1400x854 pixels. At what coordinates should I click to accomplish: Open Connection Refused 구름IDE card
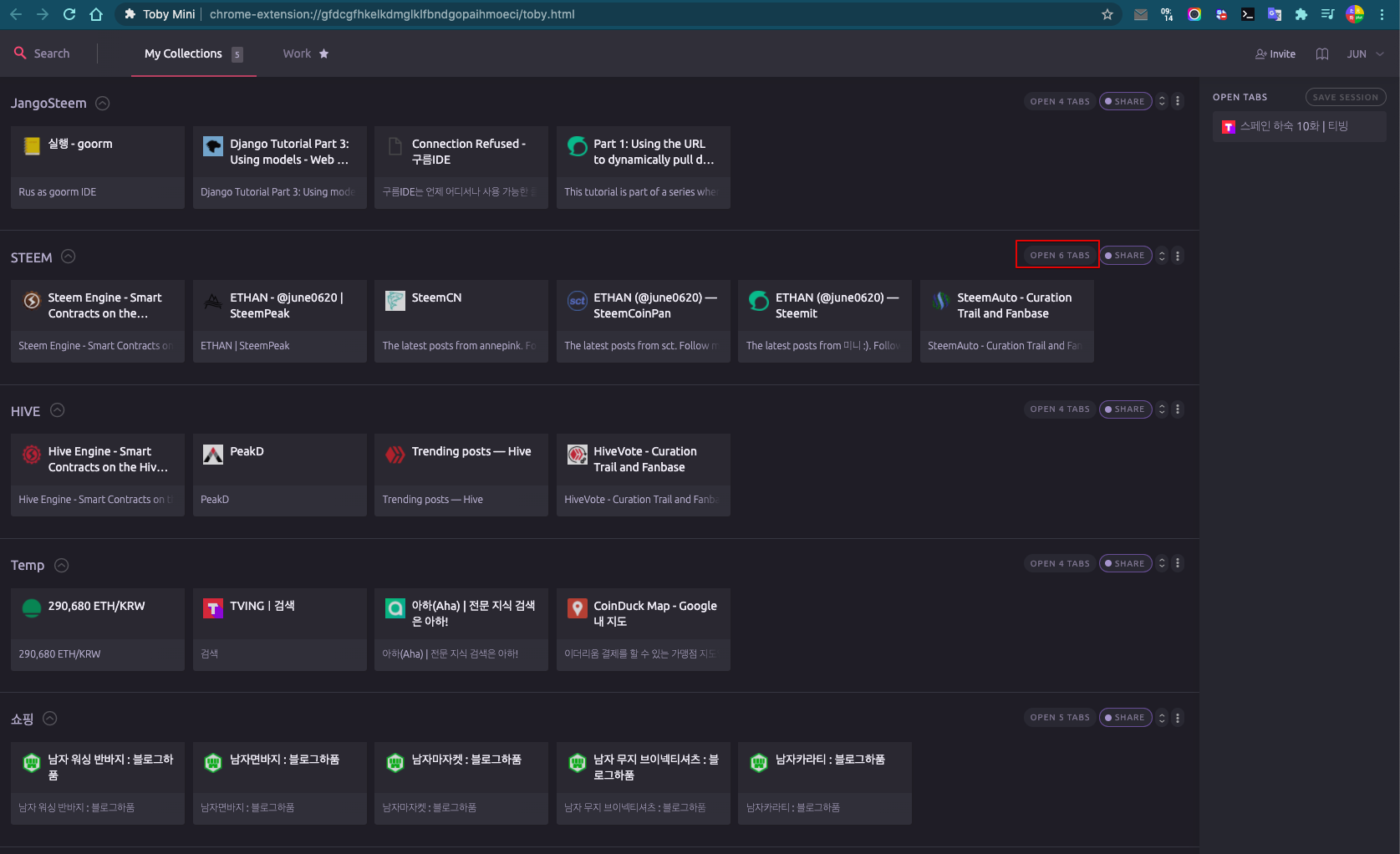coord(461,167)
